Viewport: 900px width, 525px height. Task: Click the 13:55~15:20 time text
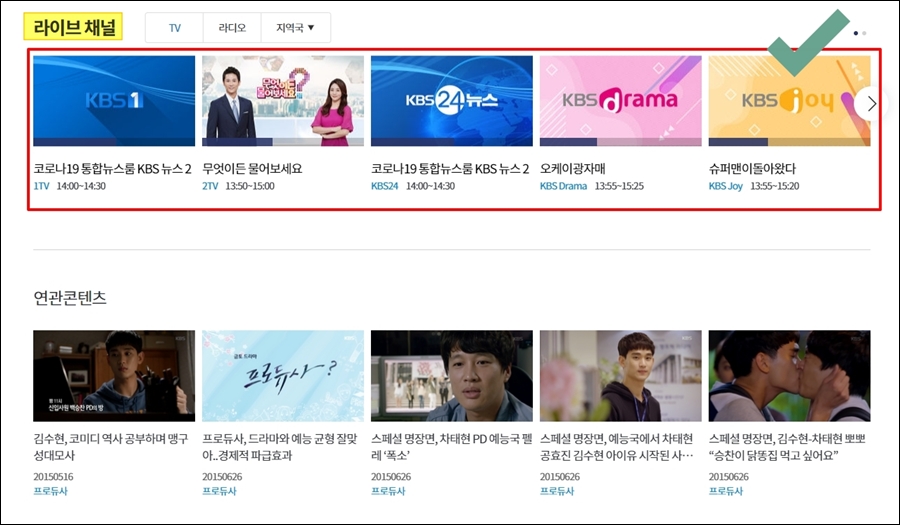click(x=775, y=186)
